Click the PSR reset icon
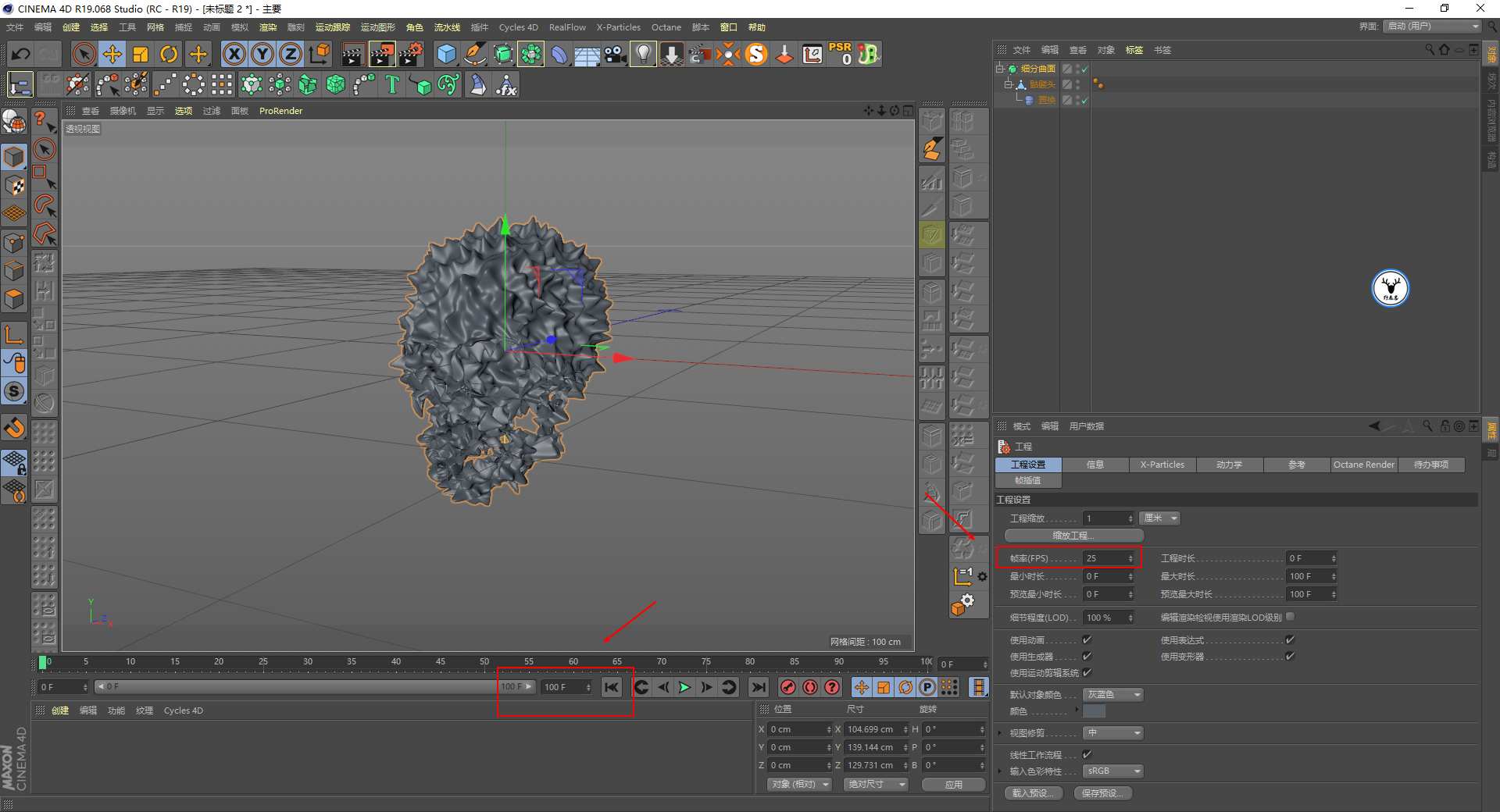 (x=841, y=54)
